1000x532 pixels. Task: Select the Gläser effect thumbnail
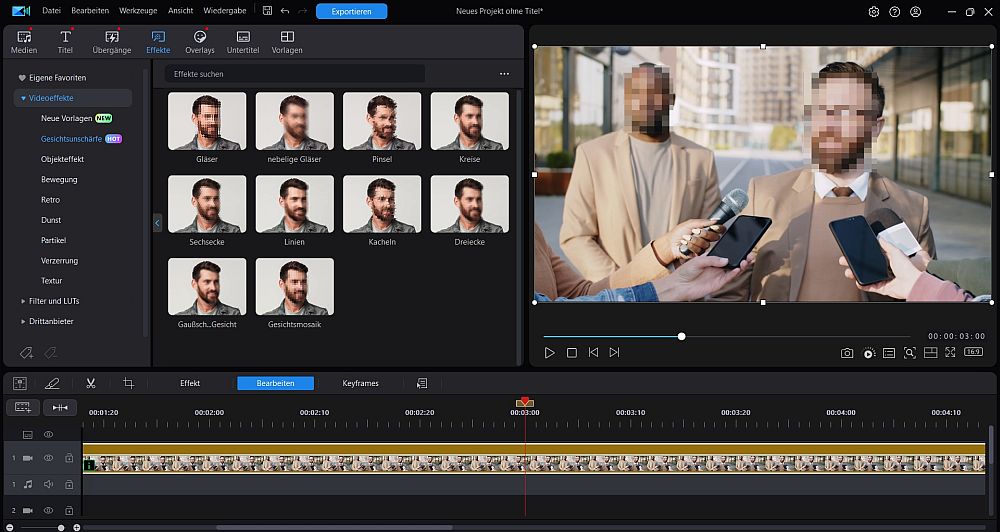point(207,121)
